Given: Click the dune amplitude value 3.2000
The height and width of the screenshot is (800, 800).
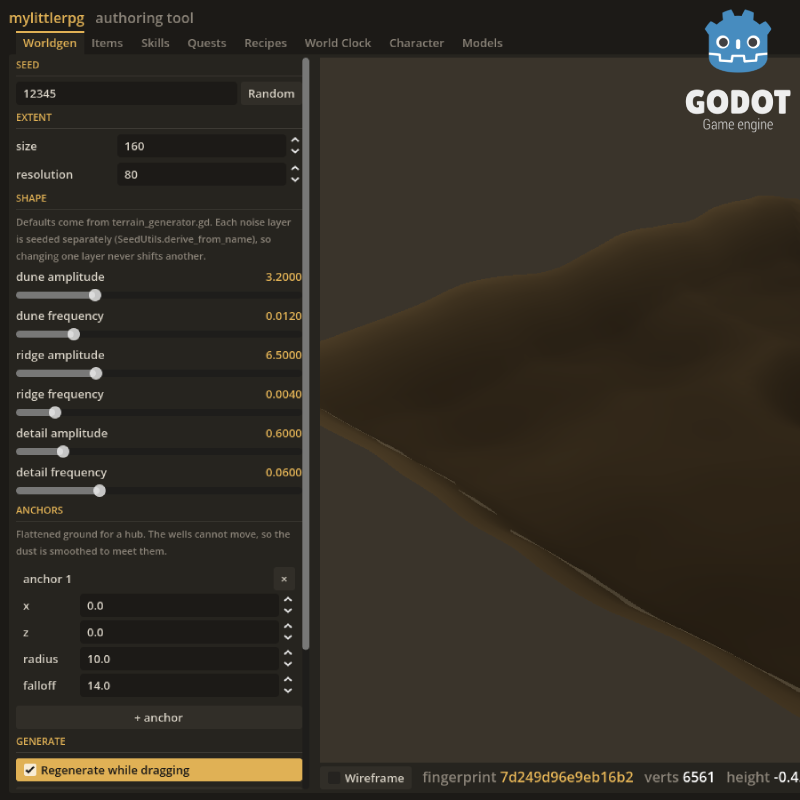Looking at the screenshot, I should pyautogui.click(x=283, y=277).
